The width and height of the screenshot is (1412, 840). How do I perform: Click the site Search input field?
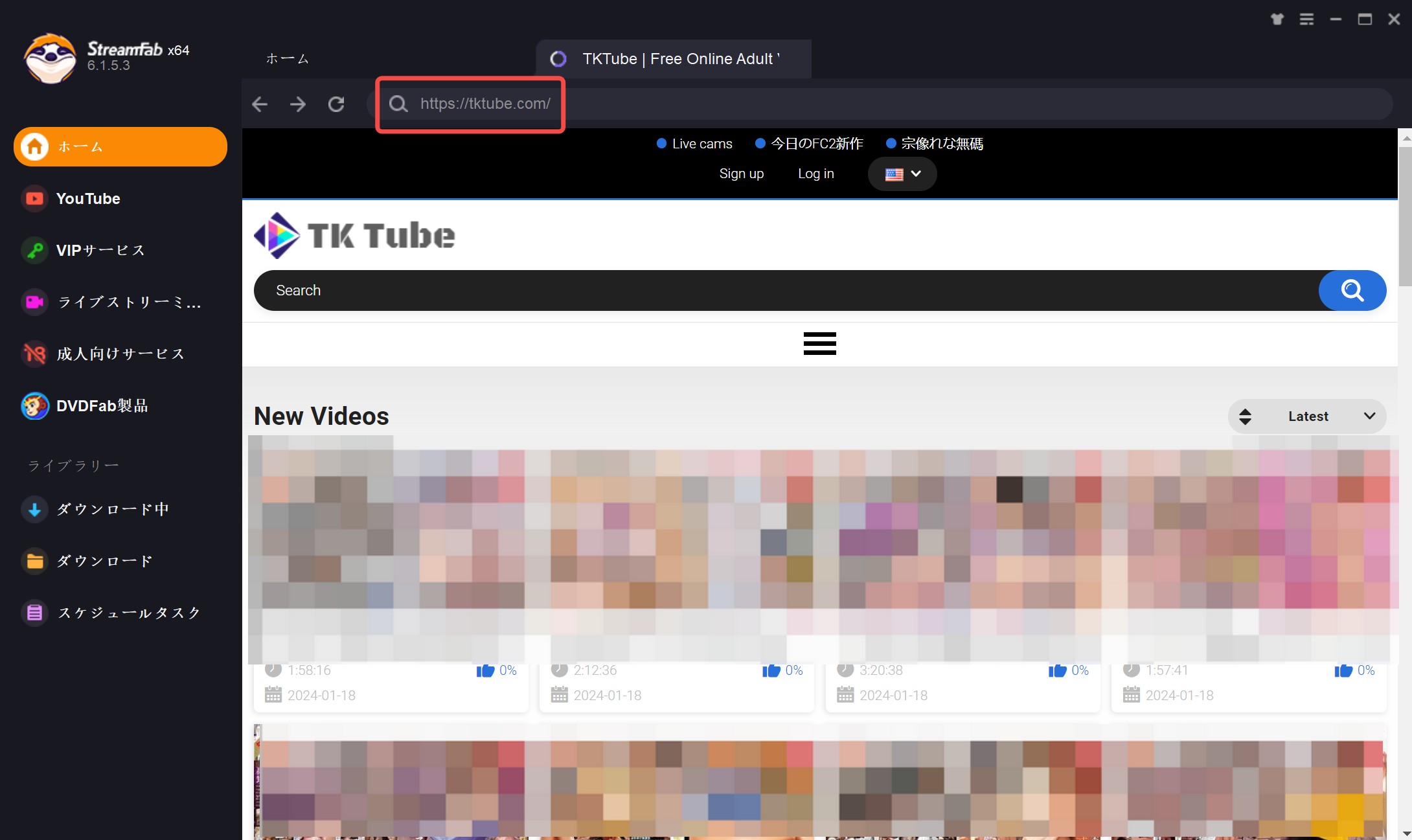786,290
